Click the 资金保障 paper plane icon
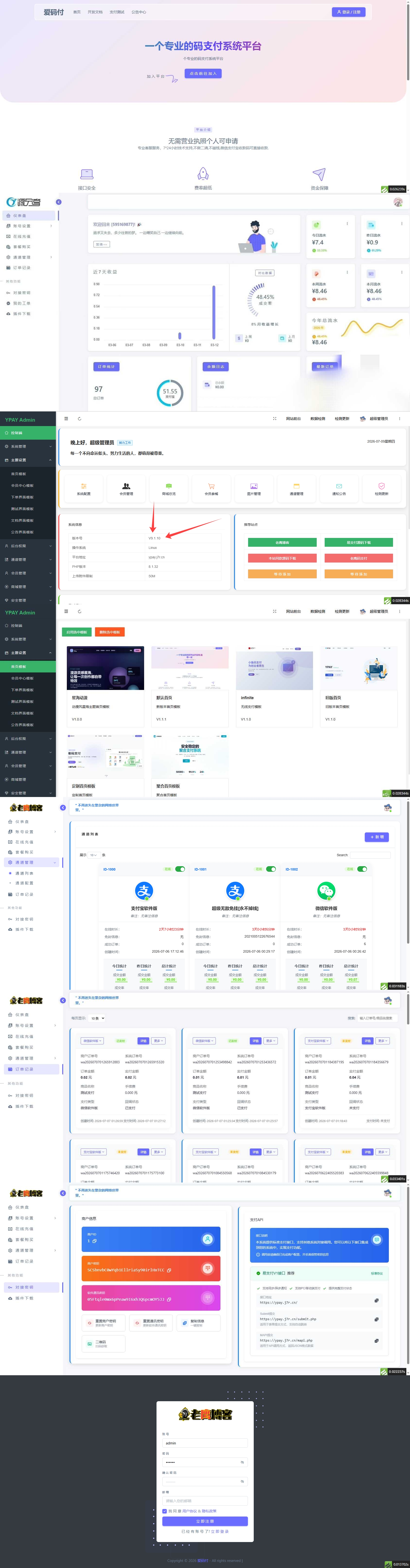The image size is (410, 1568). pyautogui.click(x=319, y=174)
